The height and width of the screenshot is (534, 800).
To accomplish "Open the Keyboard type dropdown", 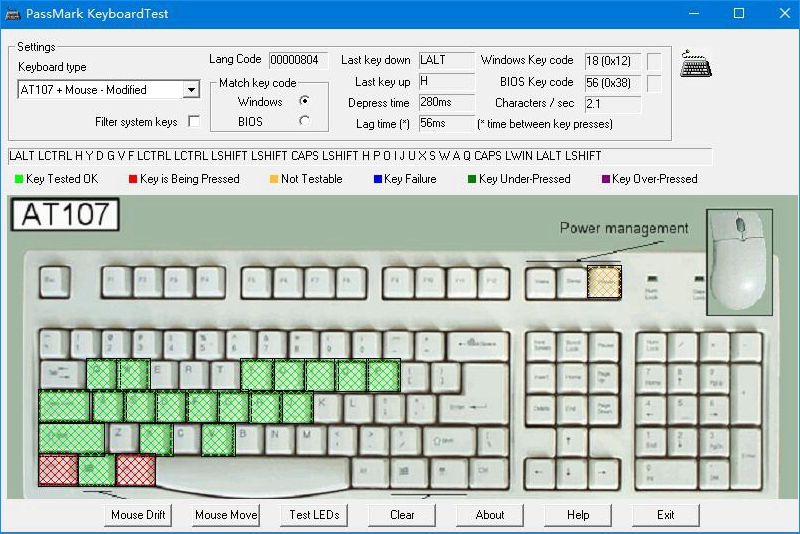I will point(191,90).
